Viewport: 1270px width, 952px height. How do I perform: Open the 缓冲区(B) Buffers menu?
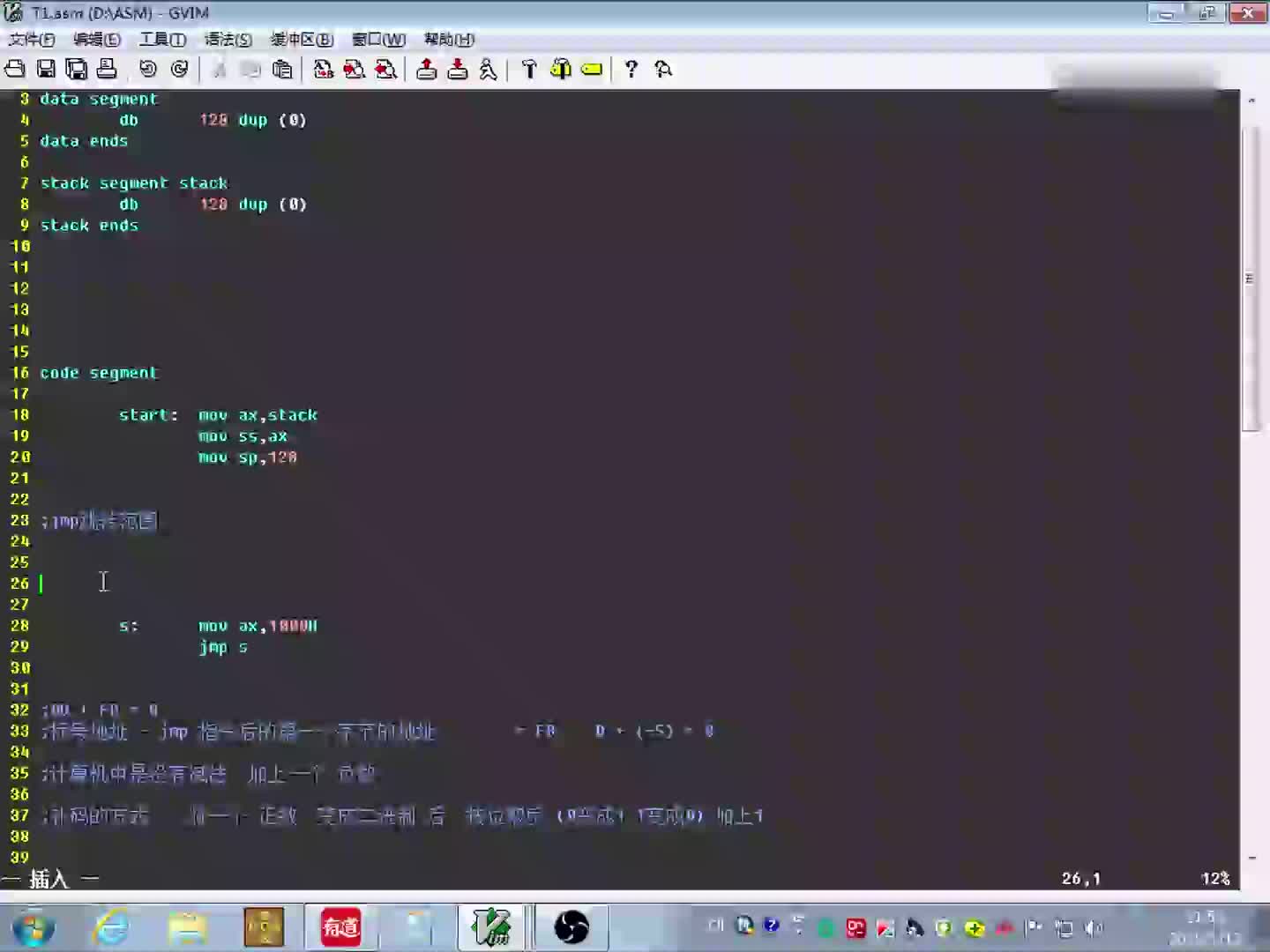[x=302, y=39]
